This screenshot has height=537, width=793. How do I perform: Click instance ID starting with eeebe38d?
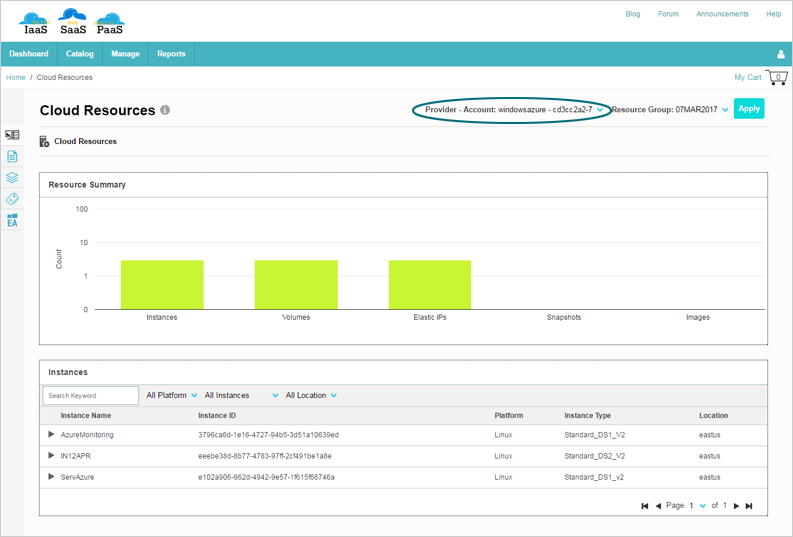coord(265,456)
